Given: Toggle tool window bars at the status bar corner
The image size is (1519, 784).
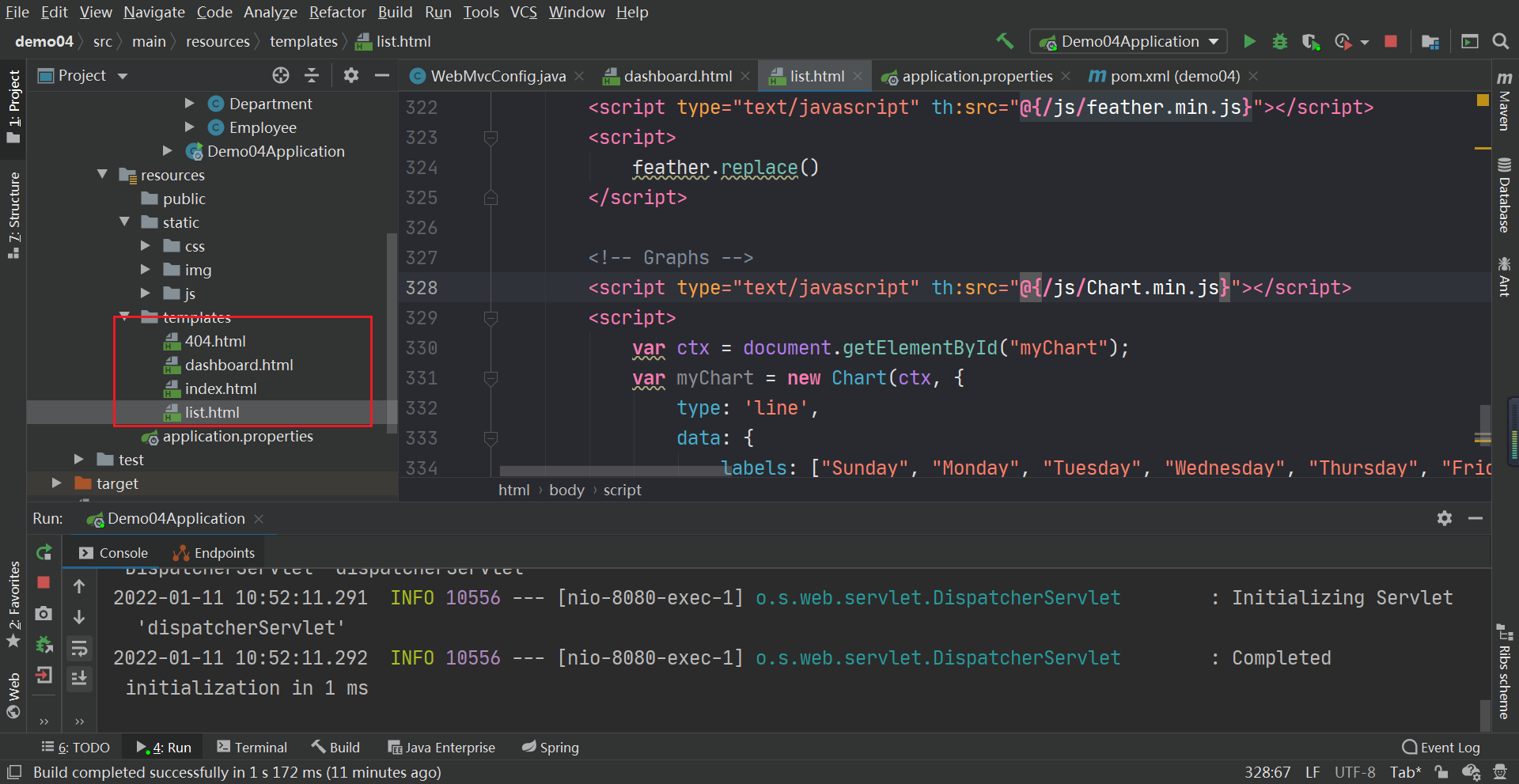Looking at the screenshot, I should (14, 772).
